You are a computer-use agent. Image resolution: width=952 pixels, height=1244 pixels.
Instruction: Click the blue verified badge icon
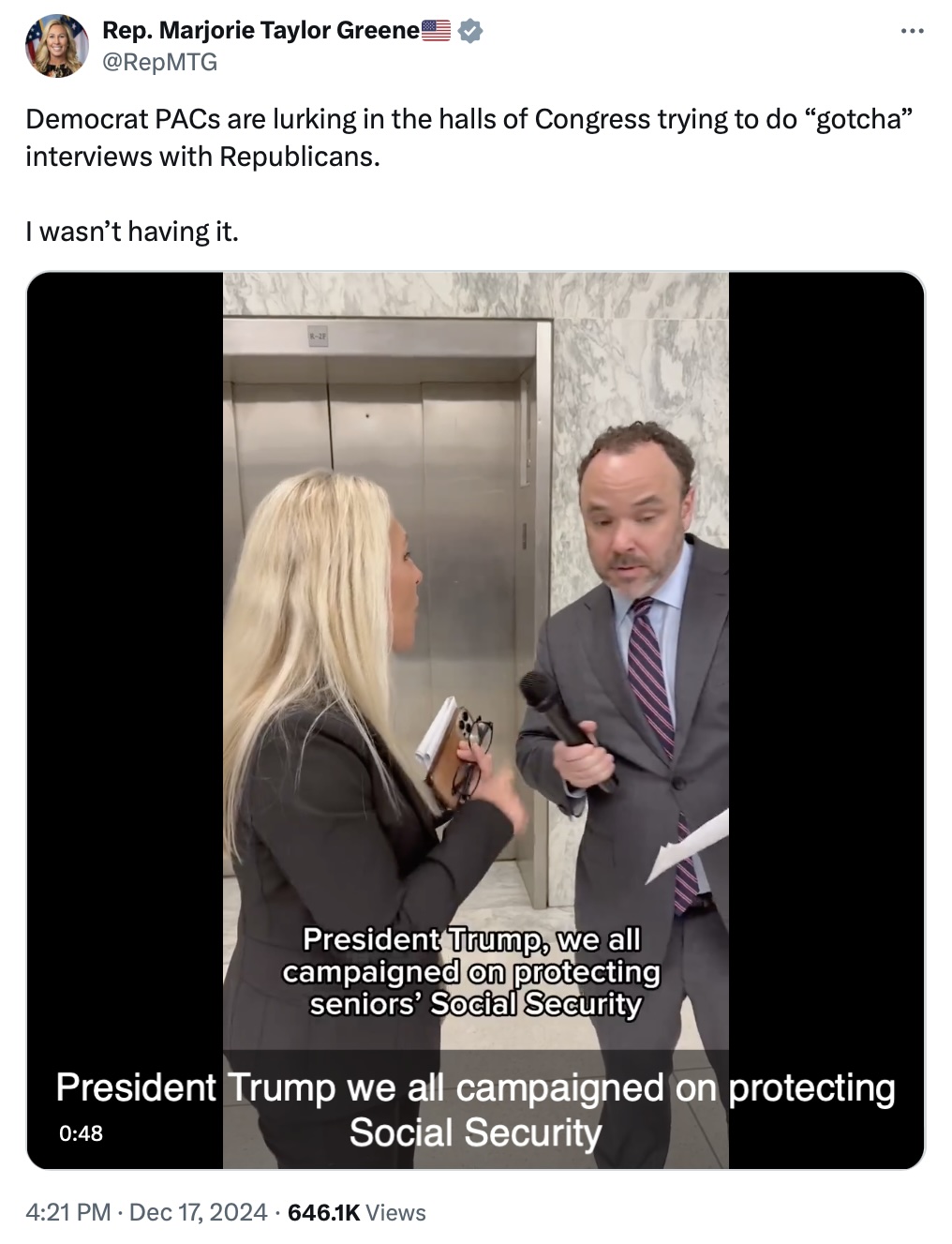[x=469, y=31]
